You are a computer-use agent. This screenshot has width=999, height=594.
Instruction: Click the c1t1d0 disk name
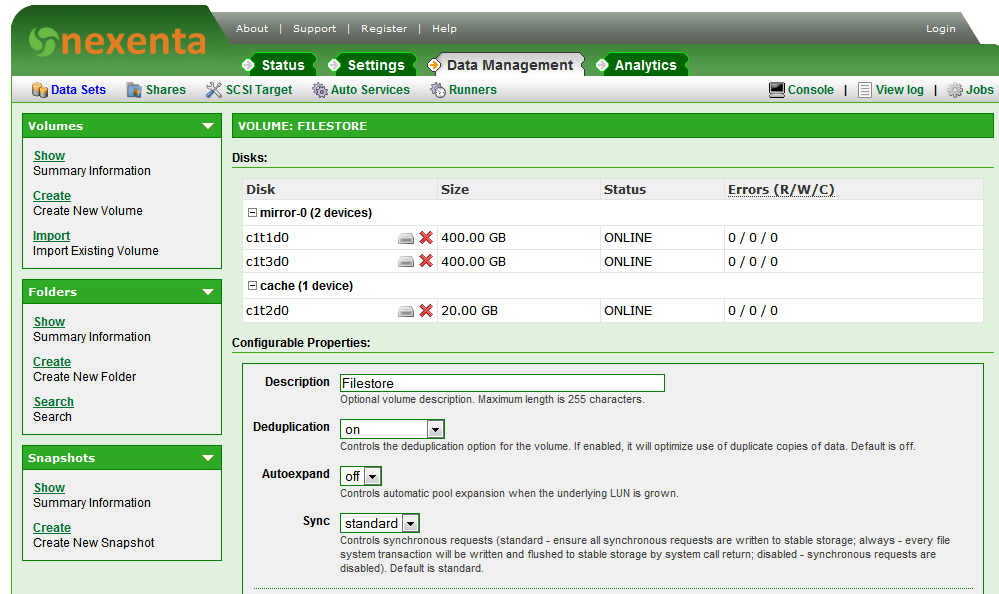[x=268, y=238]
